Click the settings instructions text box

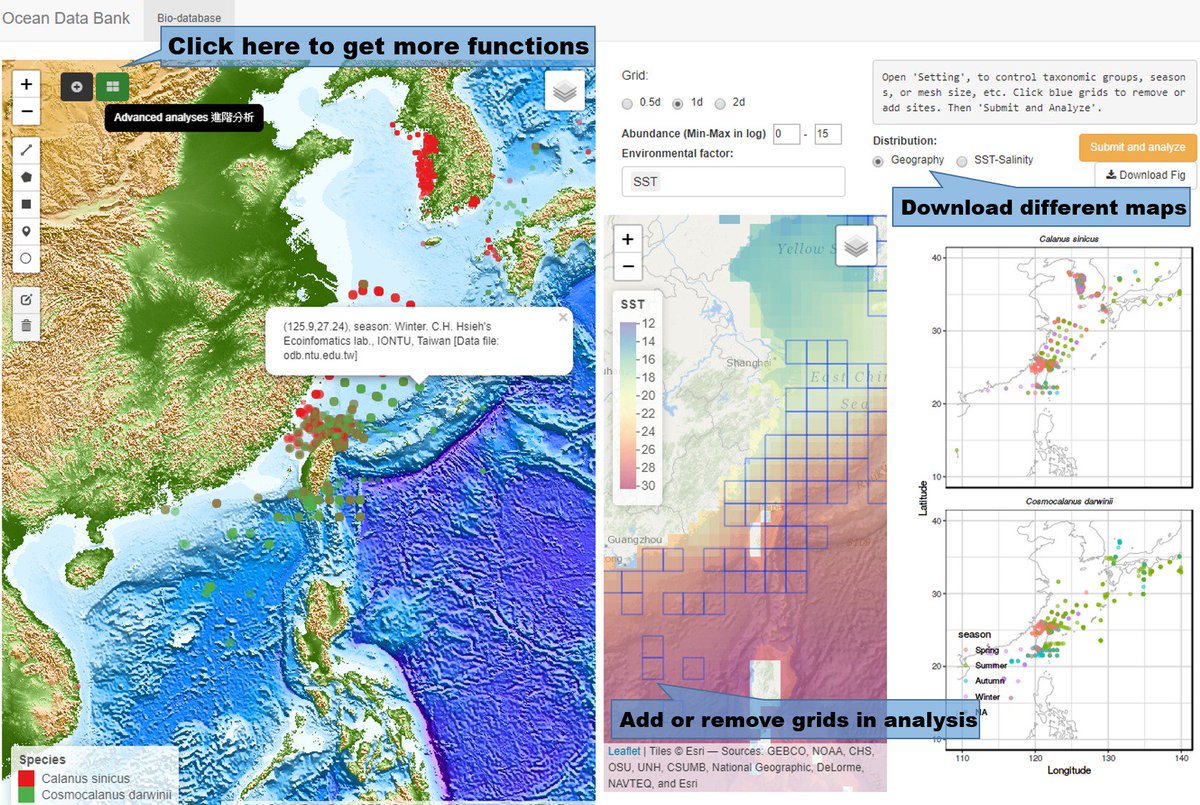tap(1034, 92)
